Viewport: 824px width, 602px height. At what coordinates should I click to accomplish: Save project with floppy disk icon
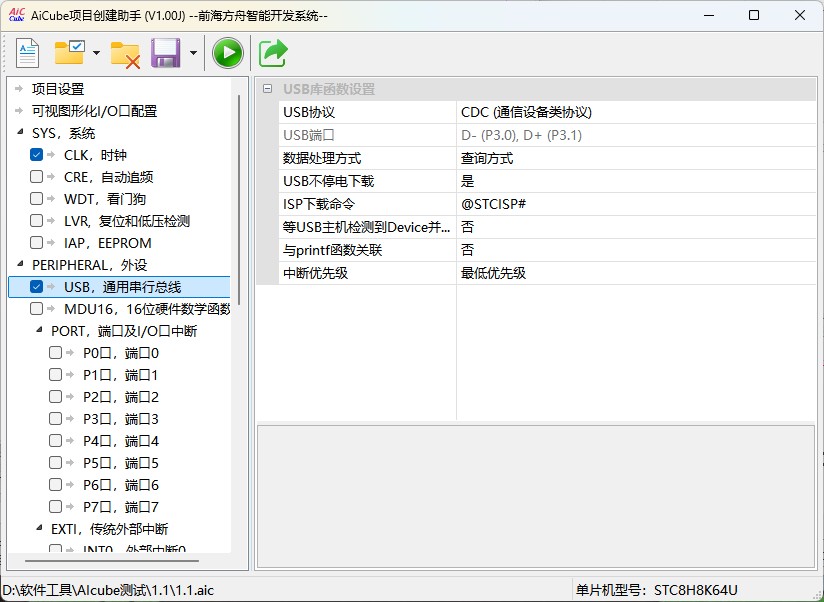click(x=166, y=53)
